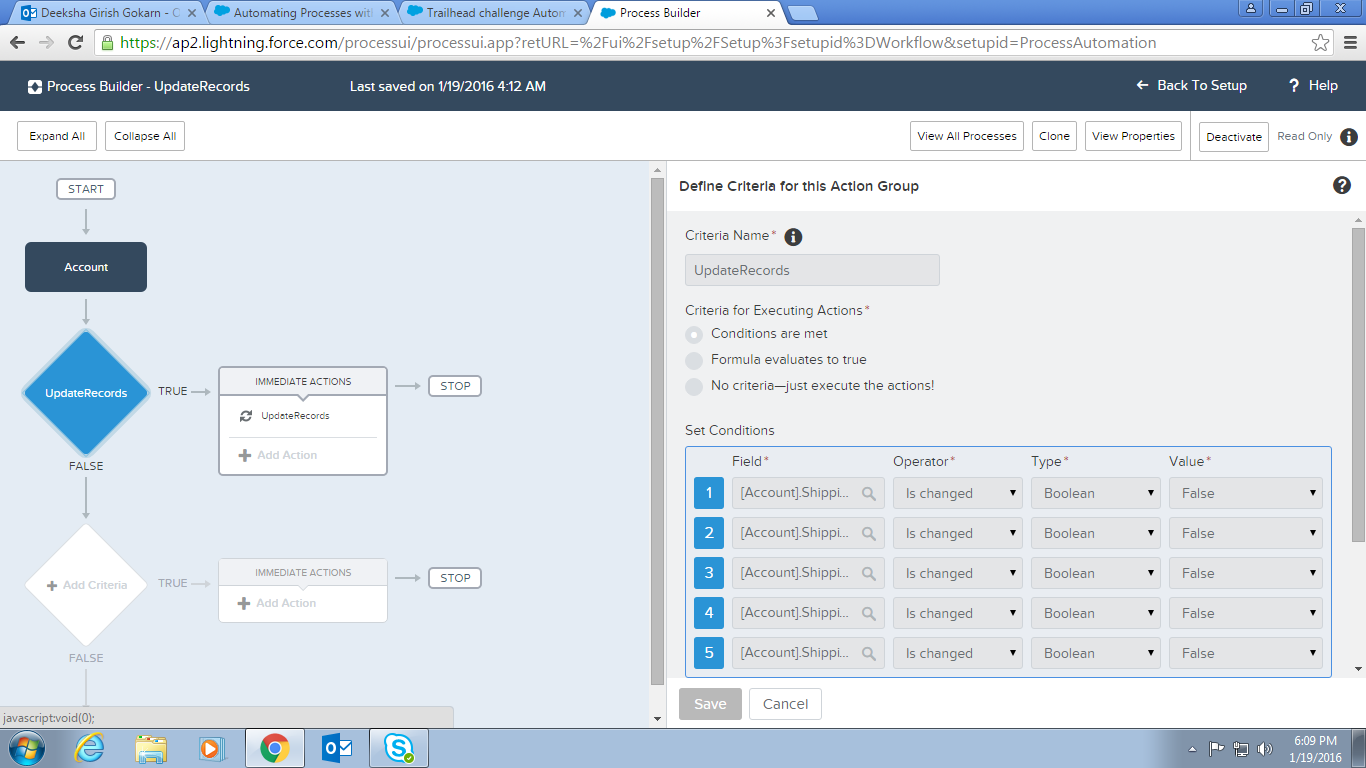Open a new browser tab
The width and height of the screenshot is (1366, 768).
(x=803, y=14)
